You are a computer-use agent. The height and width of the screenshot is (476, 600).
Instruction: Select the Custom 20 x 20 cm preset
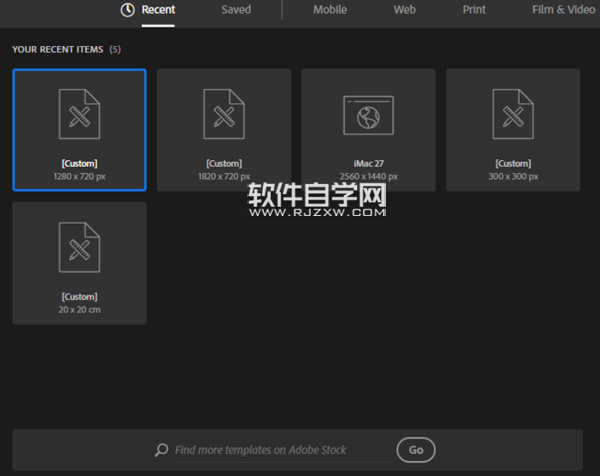(x=80, y=263)
